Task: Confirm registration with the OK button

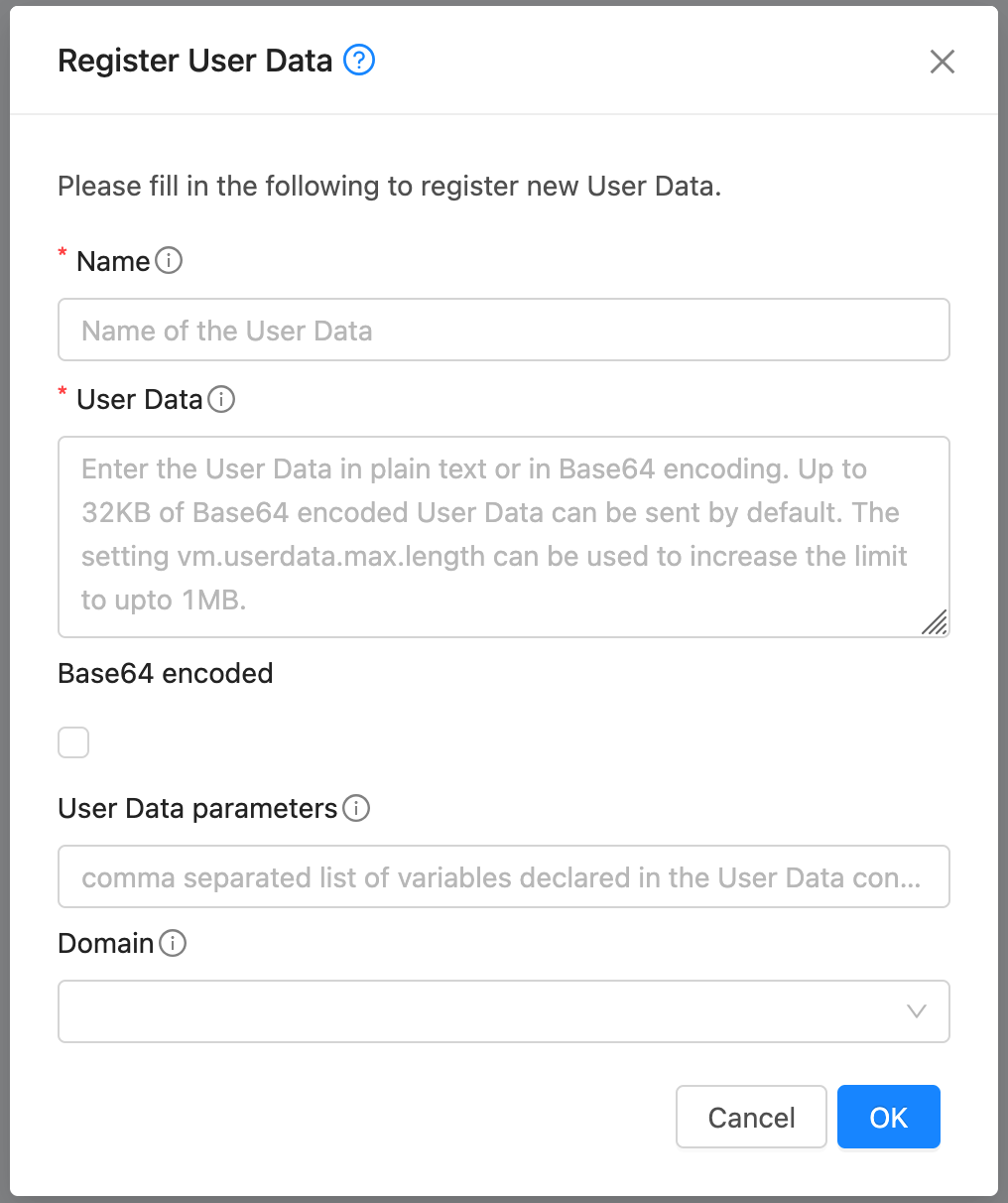Action: pos(888,1117)
